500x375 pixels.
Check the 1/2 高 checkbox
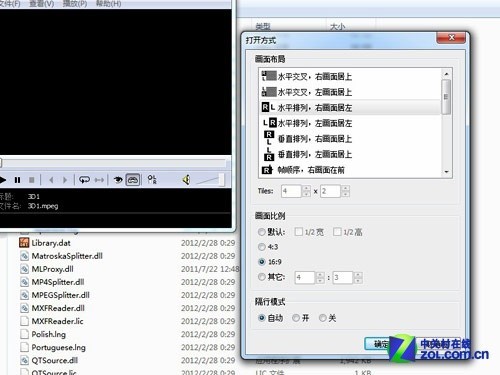click(337, 232)
